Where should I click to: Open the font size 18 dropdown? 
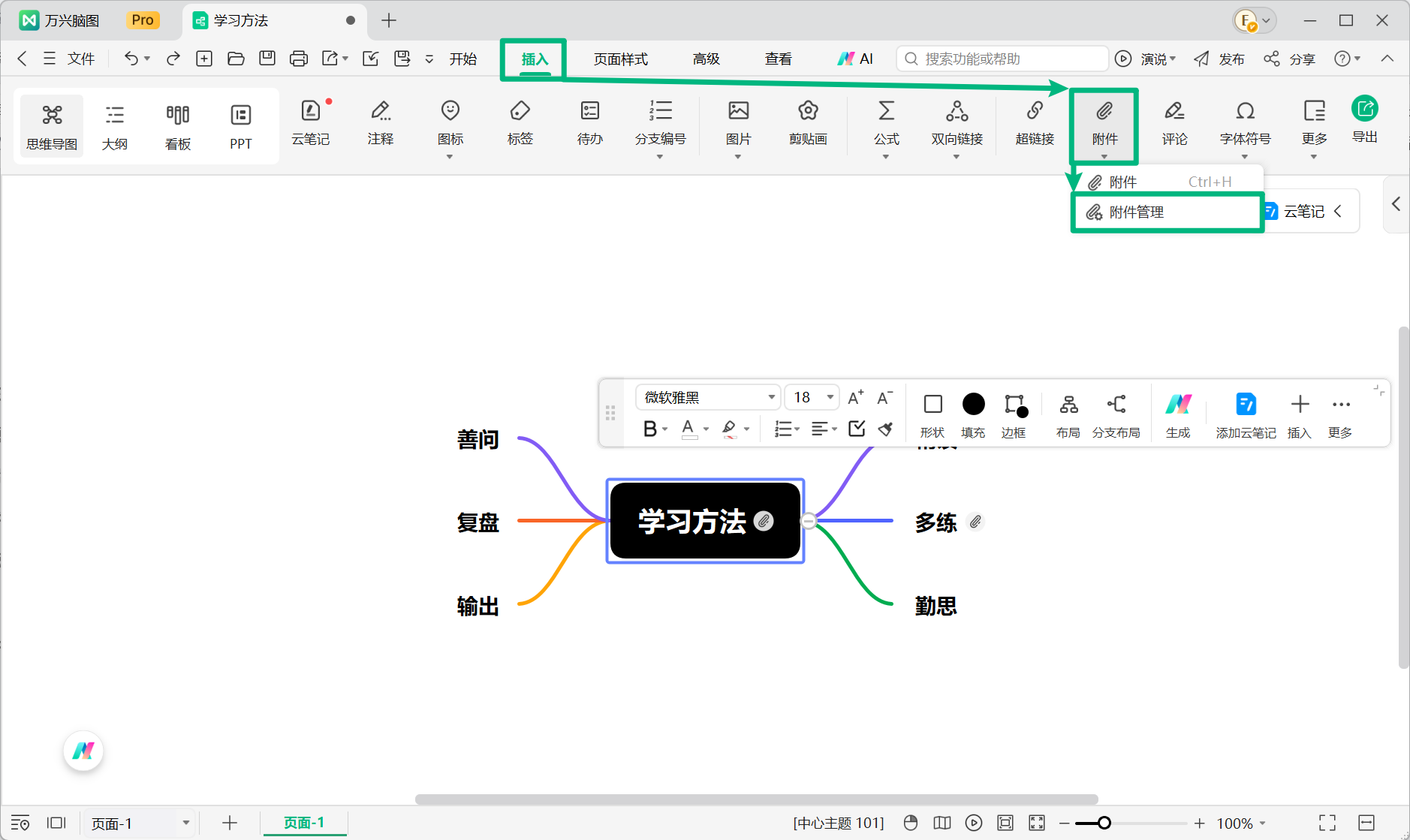point(812,397)
